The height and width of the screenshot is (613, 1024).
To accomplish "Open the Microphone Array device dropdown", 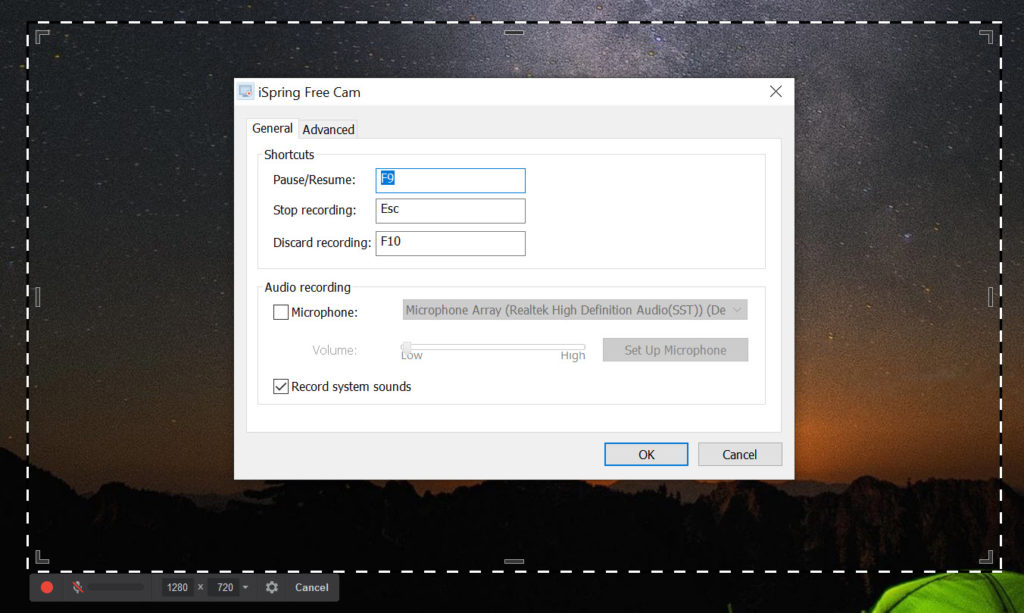I will point(575,310).
